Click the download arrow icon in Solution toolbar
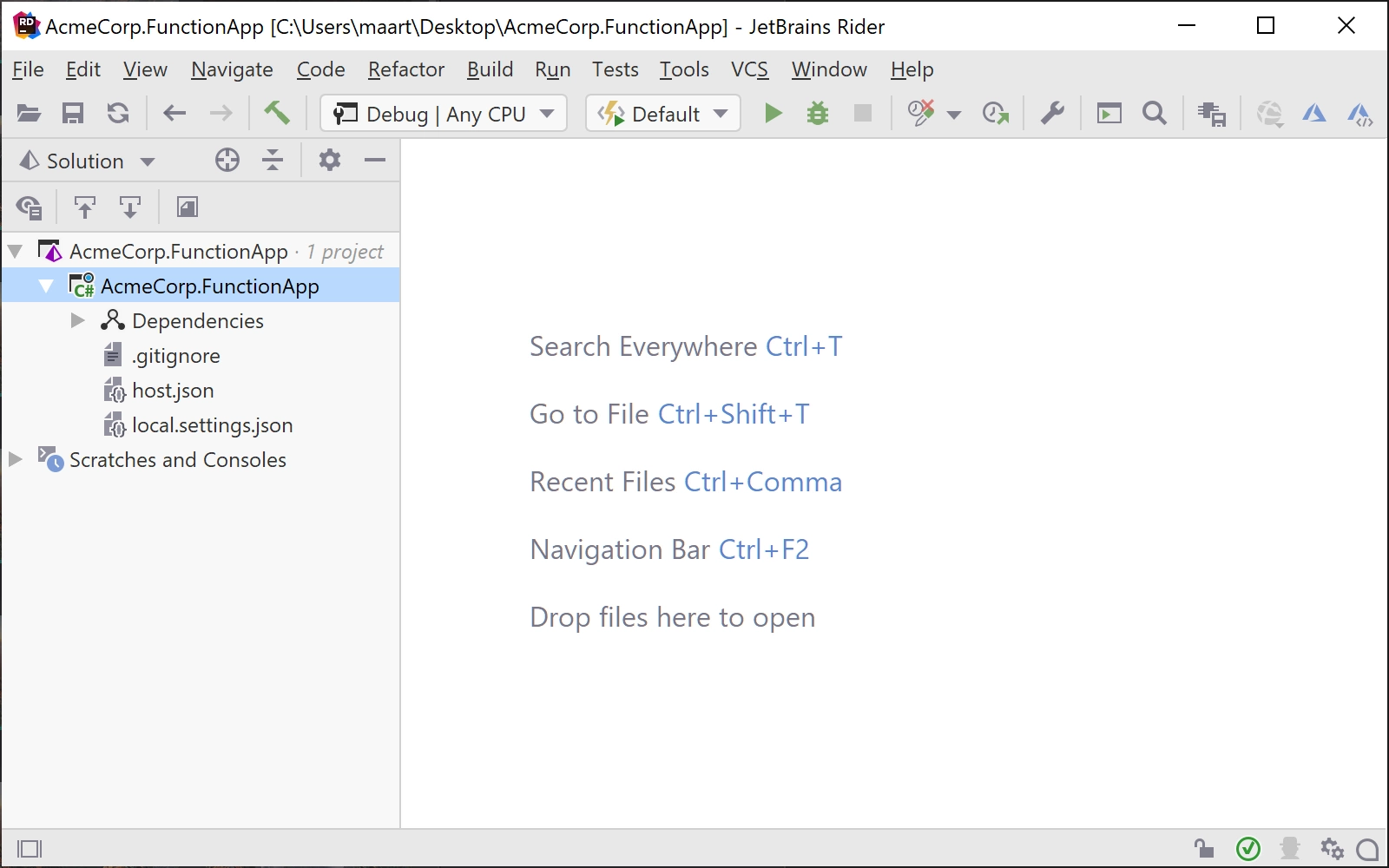Image resolution: width=1389 pixels, height=868 pixels. [x=129, y=207]
